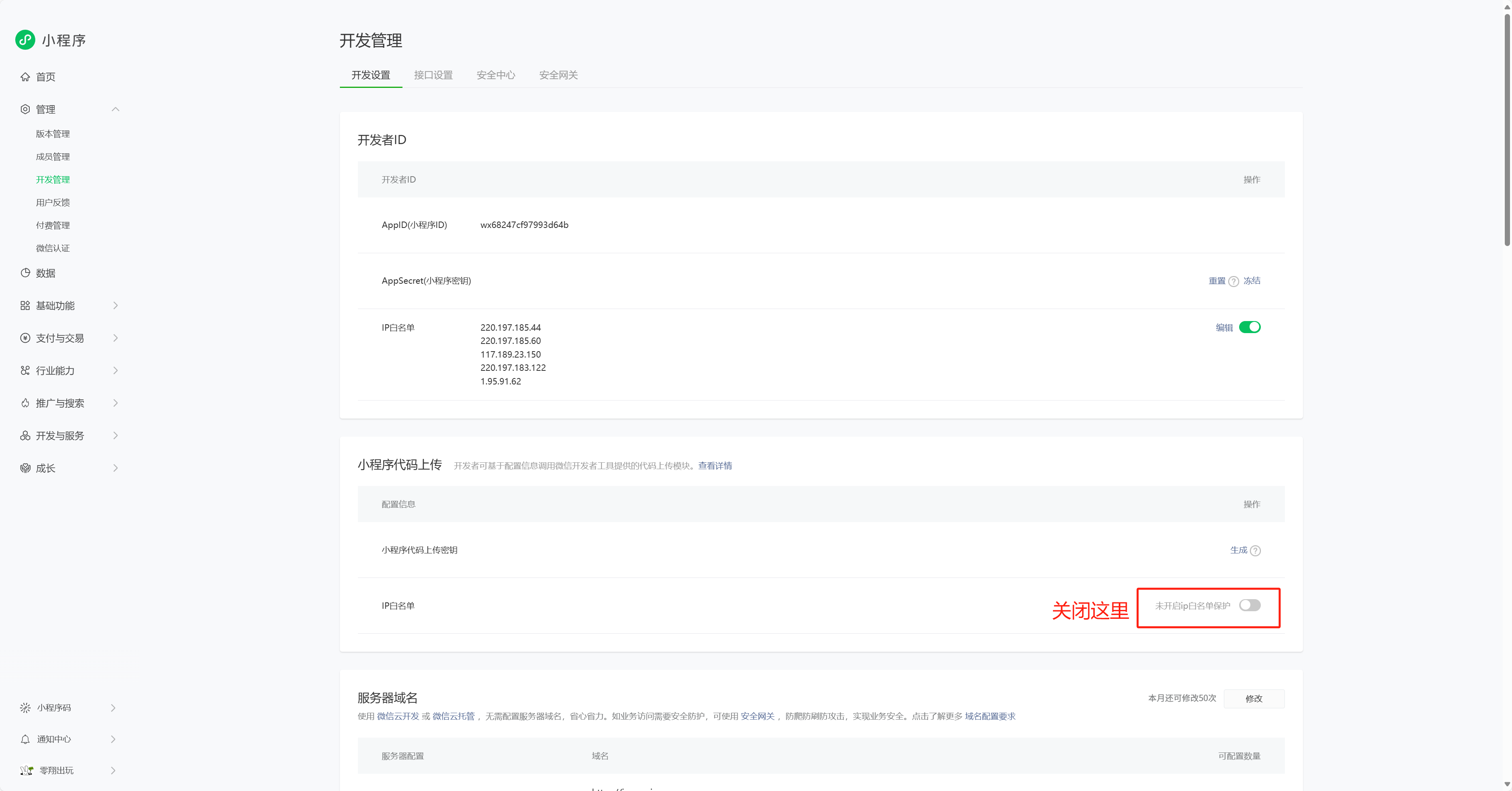Click the page vertical scrollbar thumb
This screenshot has height=791, width=1512.
coord(1507,129)
